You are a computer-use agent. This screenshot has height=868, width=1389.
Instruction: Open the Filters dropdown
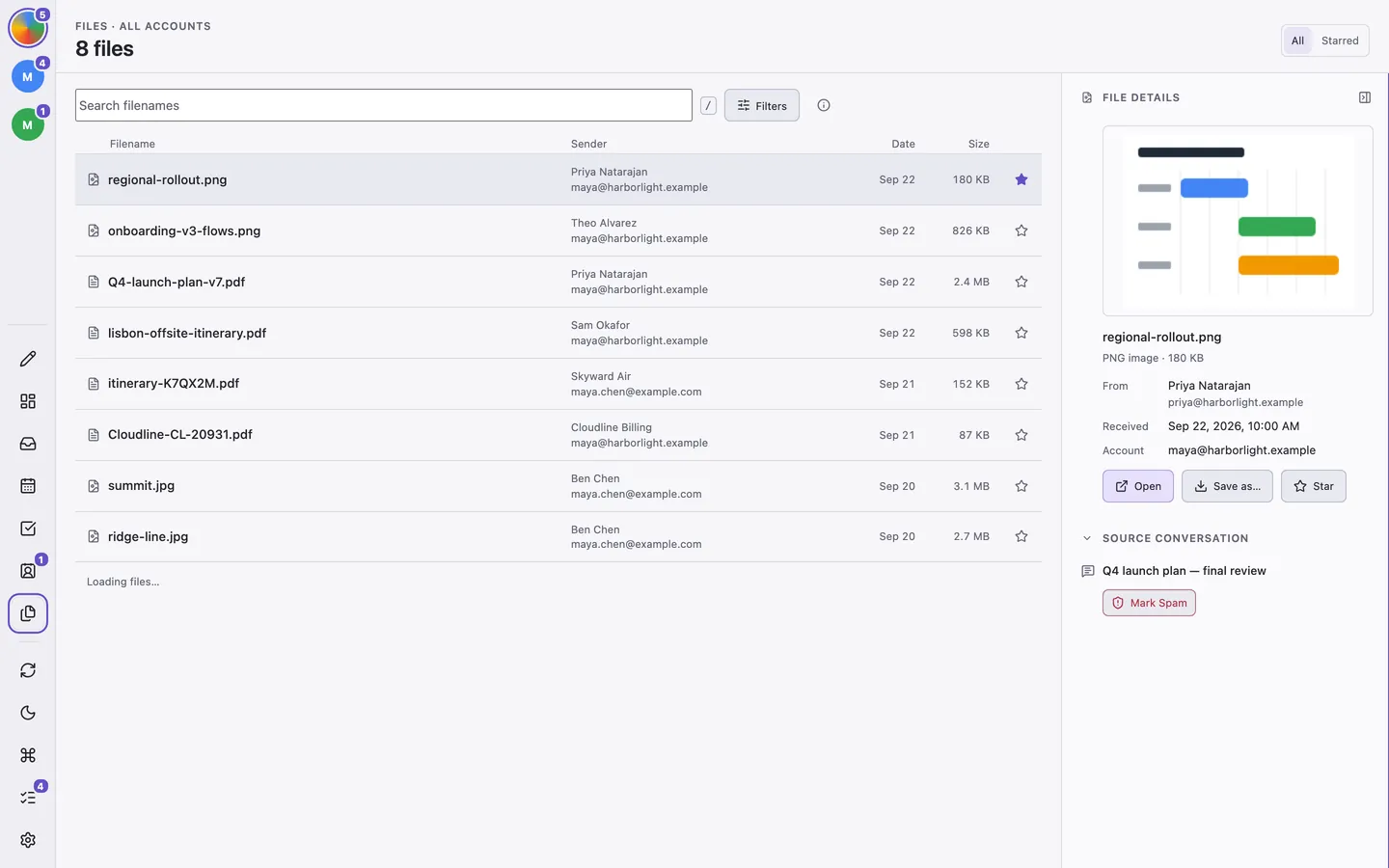click(x=762, y=105)
